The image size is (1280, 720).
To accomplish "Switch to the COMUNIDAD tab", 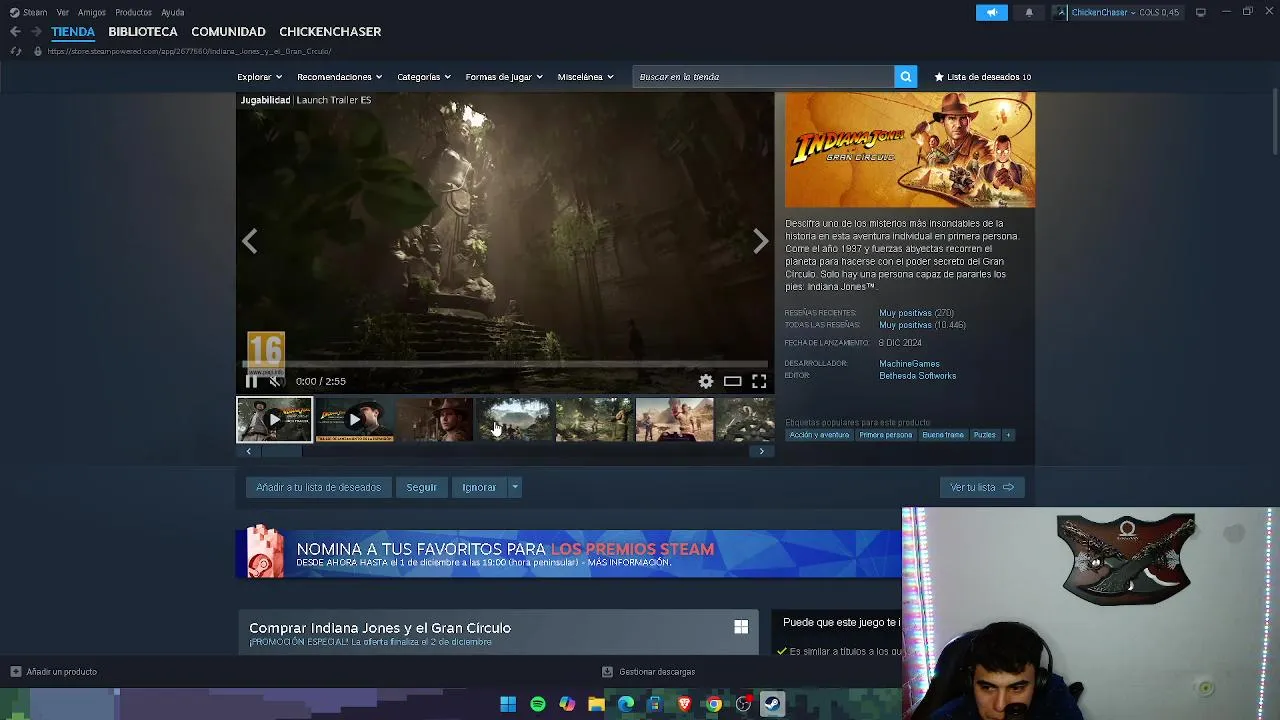I will click(228, 32).
